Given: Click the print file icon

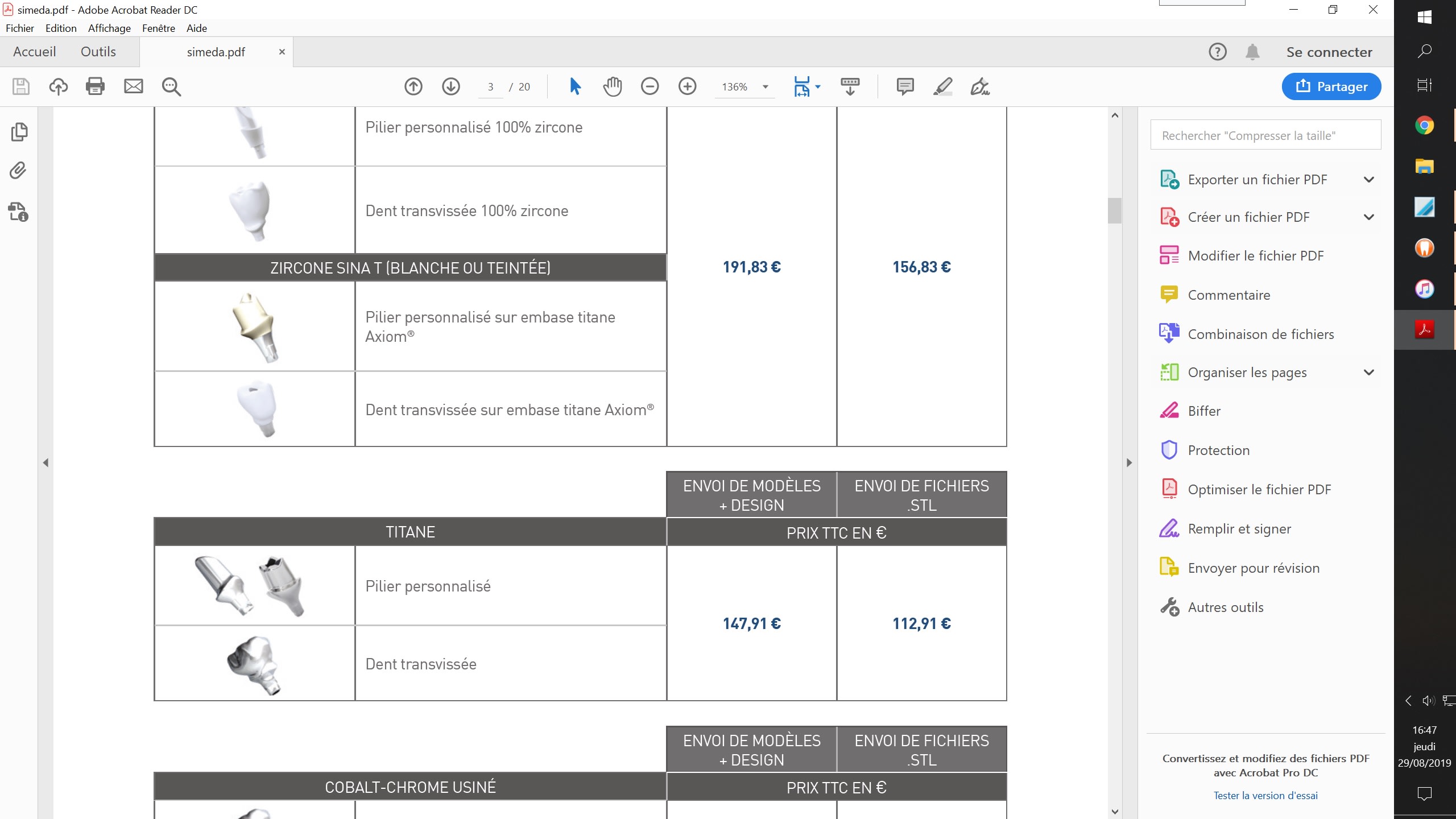Looking at the screenshot, I should coord(95,86).
